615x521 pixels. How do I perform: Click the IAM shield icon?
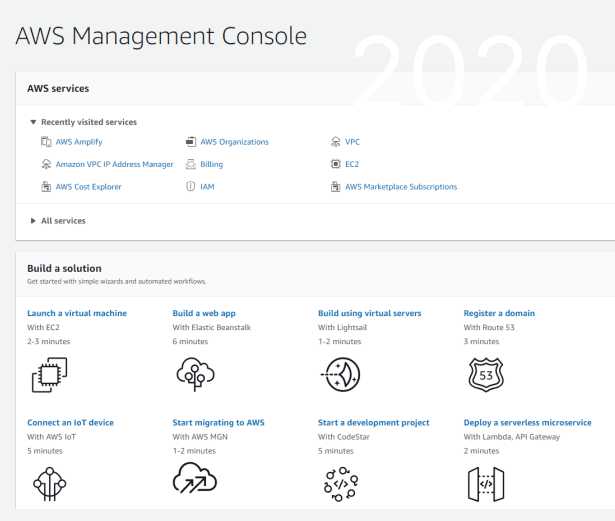[x=191, y=186]
